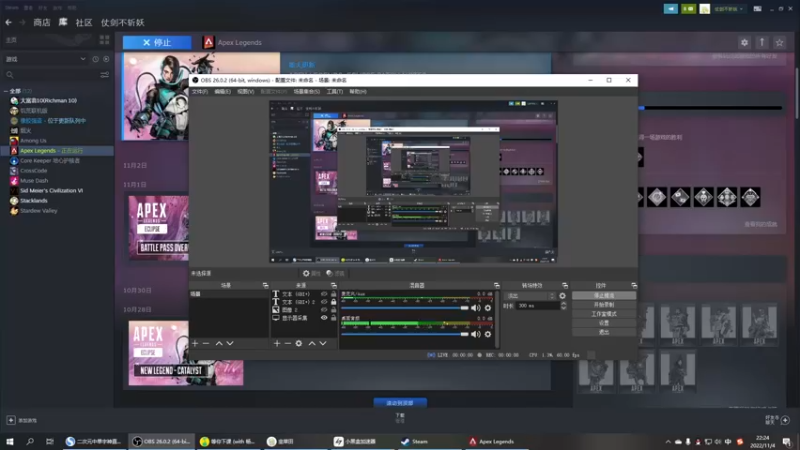800x450 pixels.
Task: Pop out the sources dock in OBS
Action: click(x=334, y=285)
